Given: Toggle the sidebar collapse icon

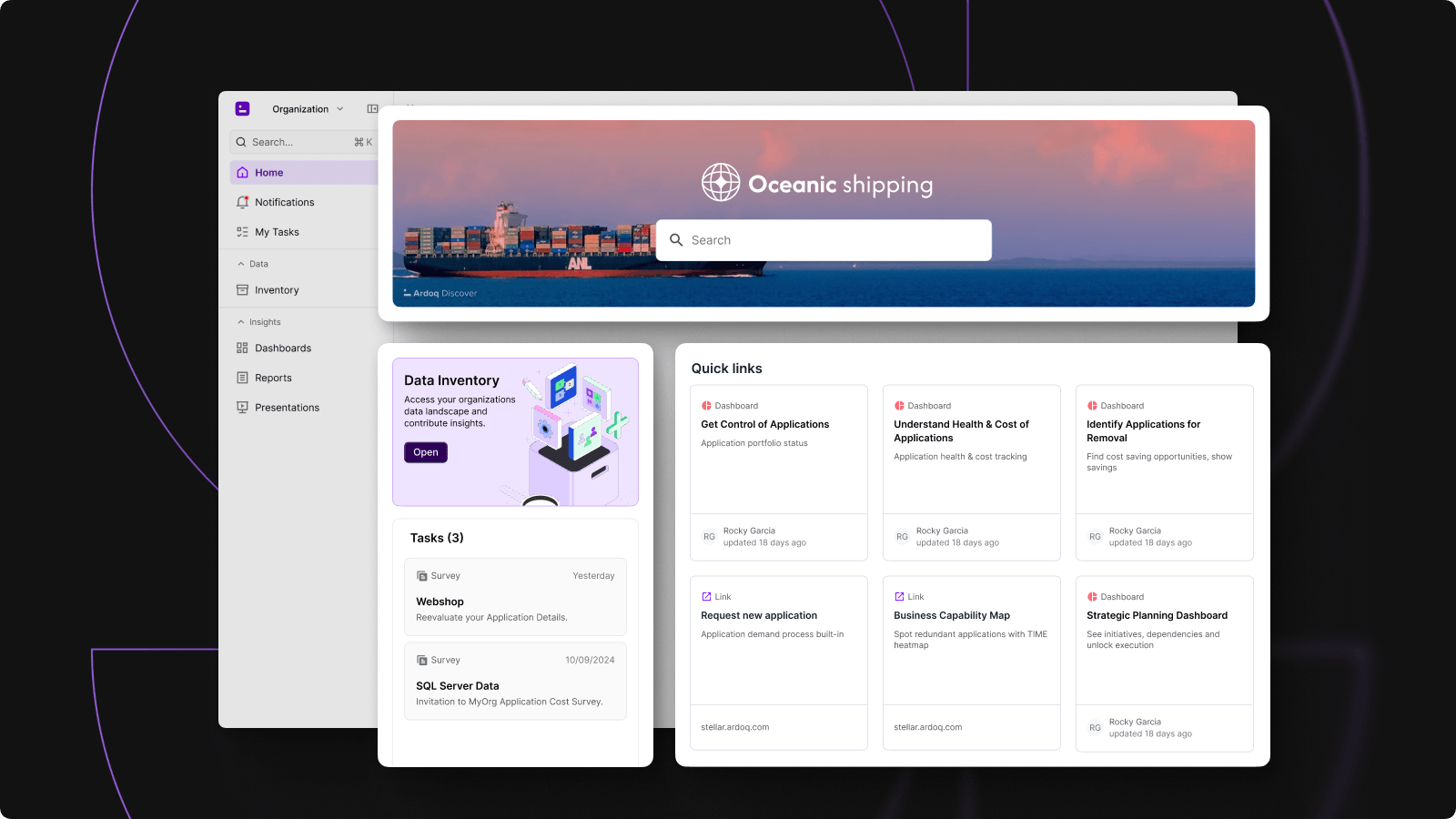Looking at the screenshot, I should 372,109.
